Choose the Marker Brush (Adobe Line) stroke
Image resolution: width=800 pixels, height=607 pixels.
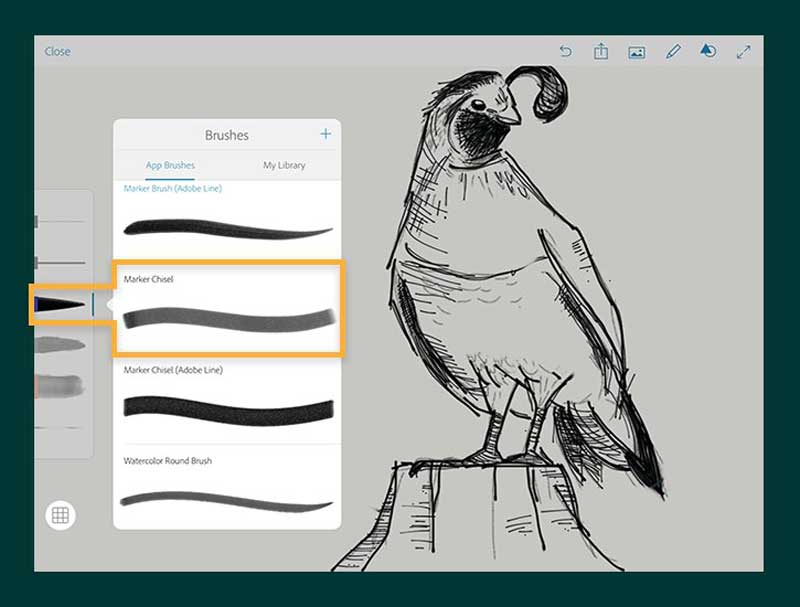pyautogui.click(x=227, y=228)
